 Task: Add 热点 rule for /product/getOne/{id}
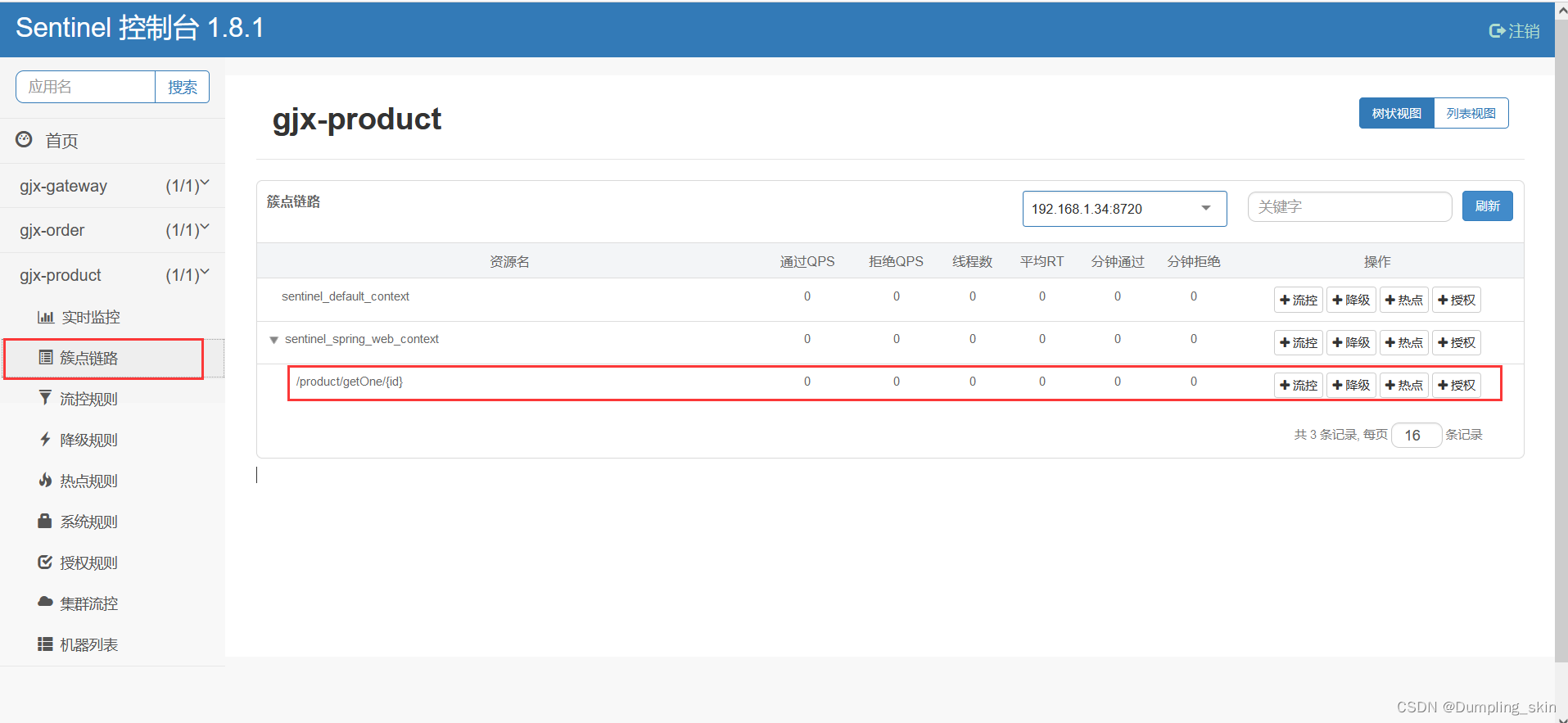point(1403,385)
